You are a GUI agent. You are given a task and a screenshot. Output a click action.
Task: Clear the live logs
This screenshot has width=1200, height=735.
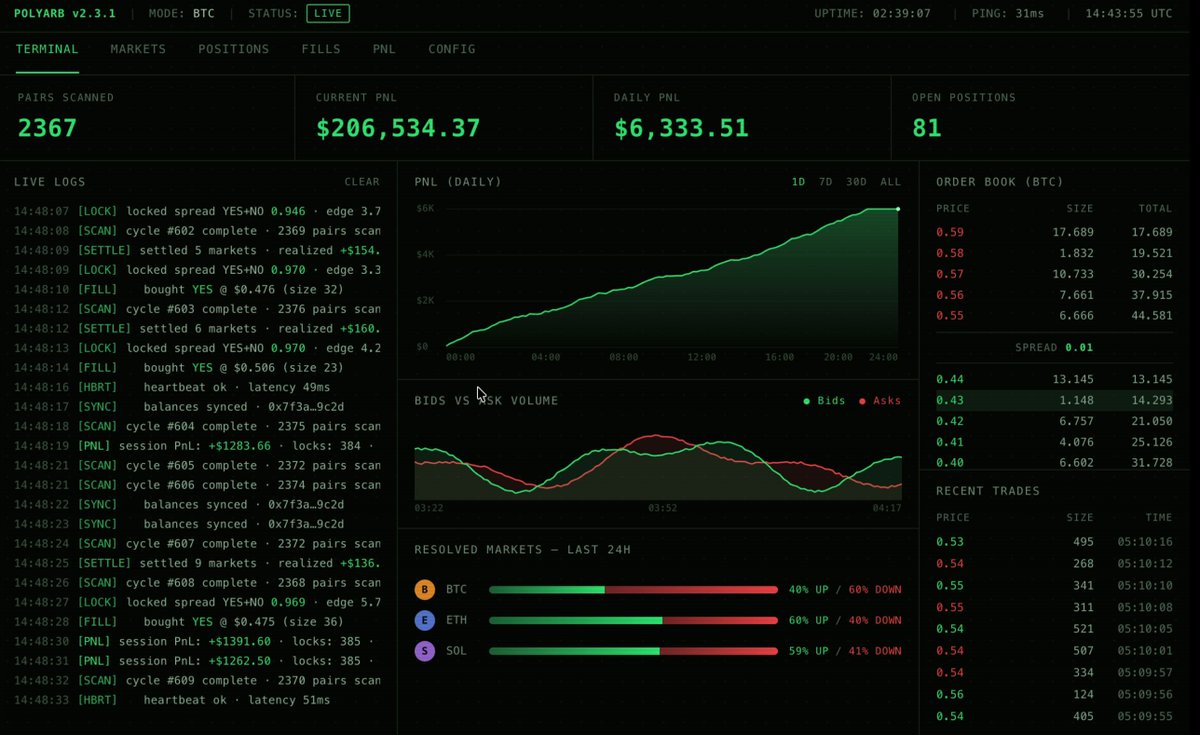pos(362,182)
